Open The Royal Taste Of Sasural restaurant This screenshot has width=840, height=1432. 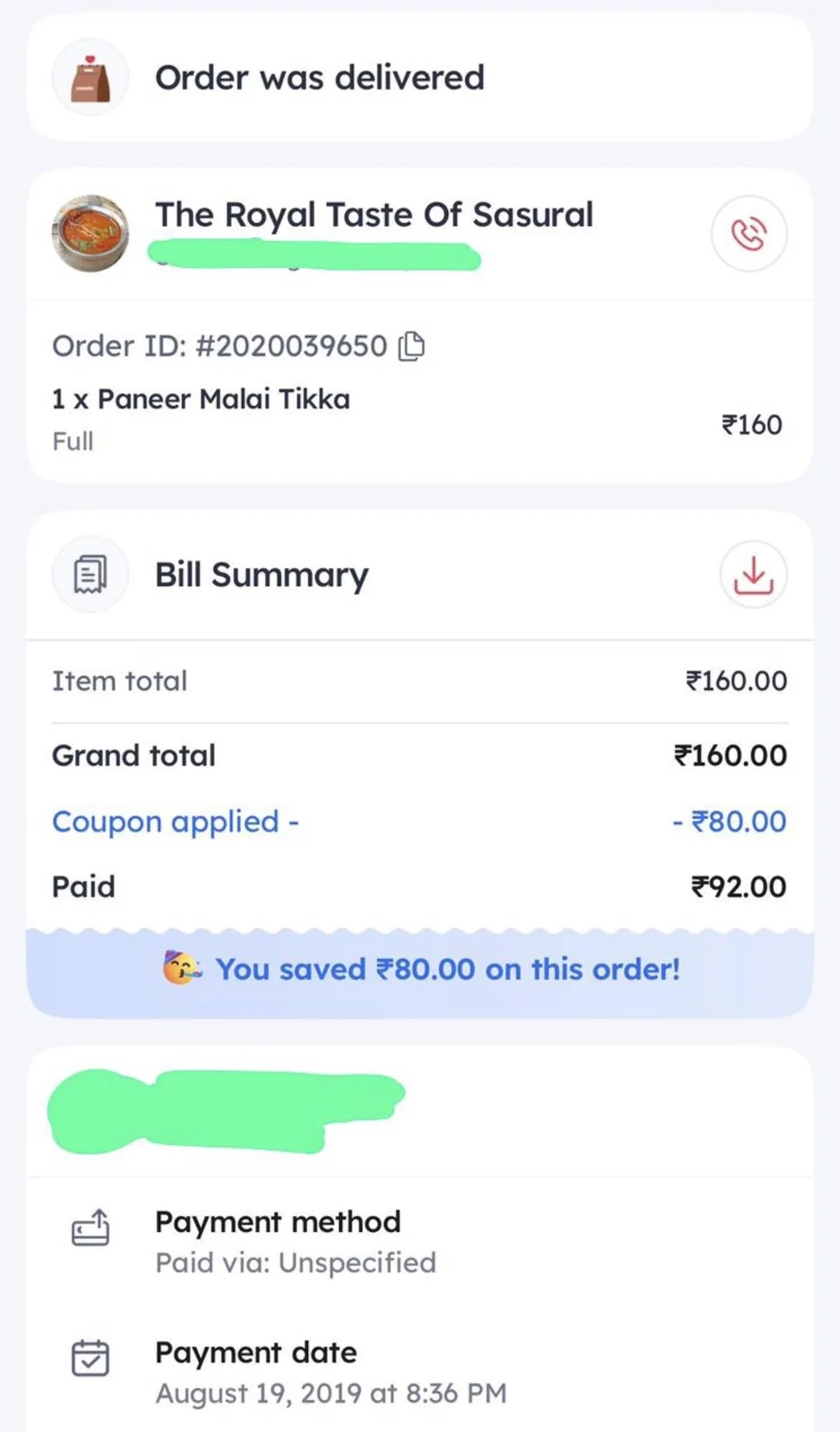[374, 215]
